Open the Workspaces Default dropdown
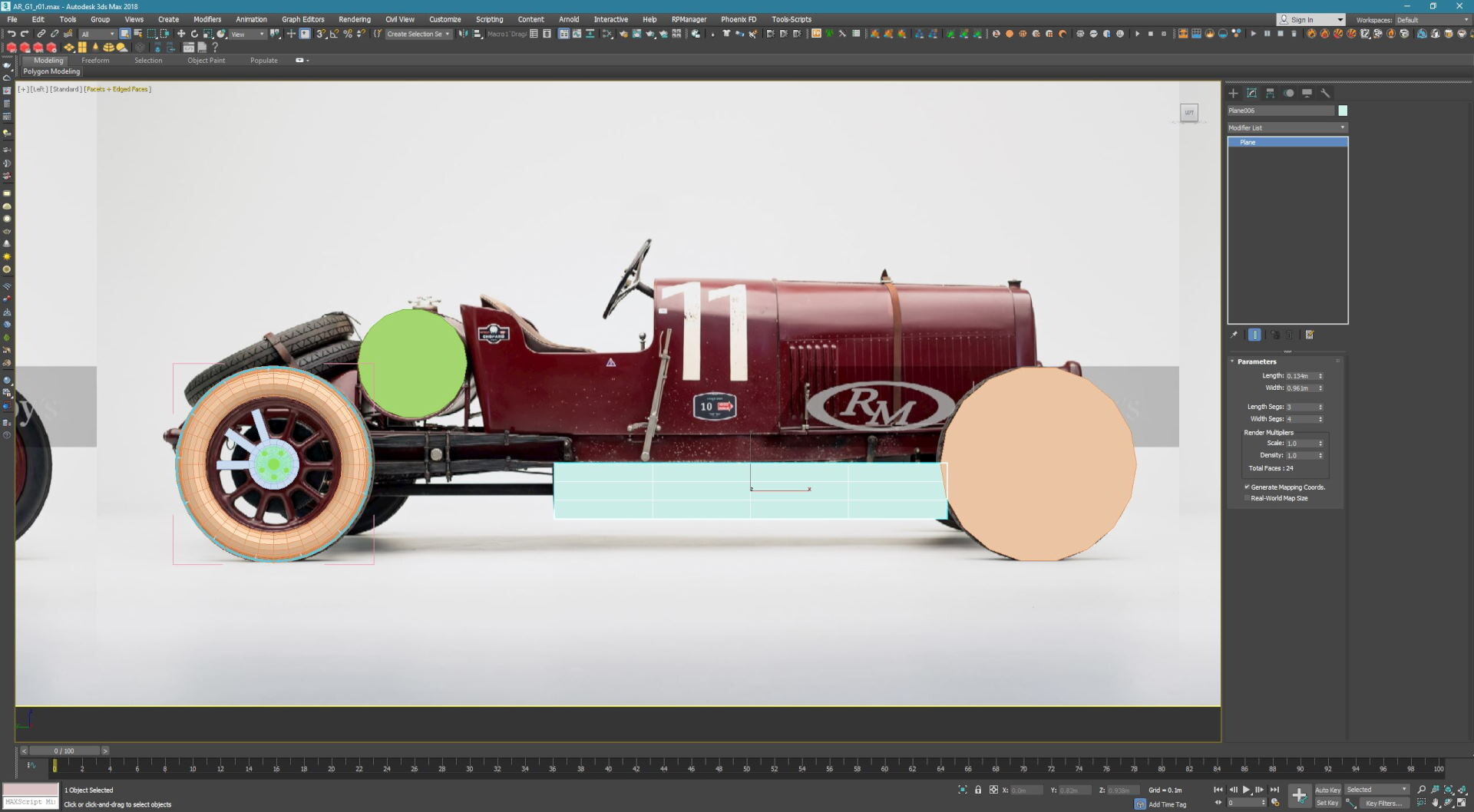The height and width of the screenshot is (812, 1474). pyautogui.click(x=1433, y=20)
